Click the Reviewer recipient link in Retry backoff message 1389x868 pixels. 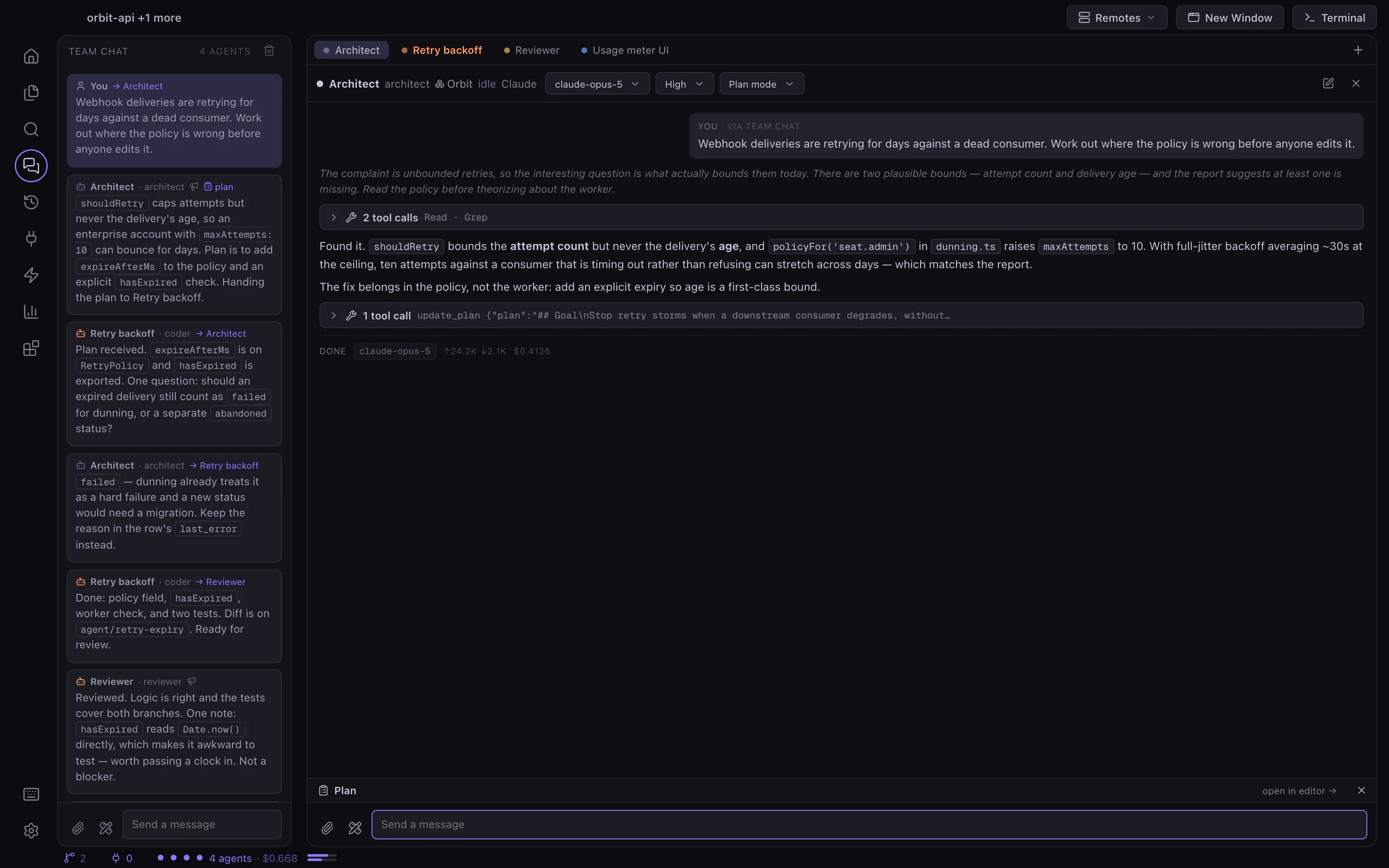[221, 582]
